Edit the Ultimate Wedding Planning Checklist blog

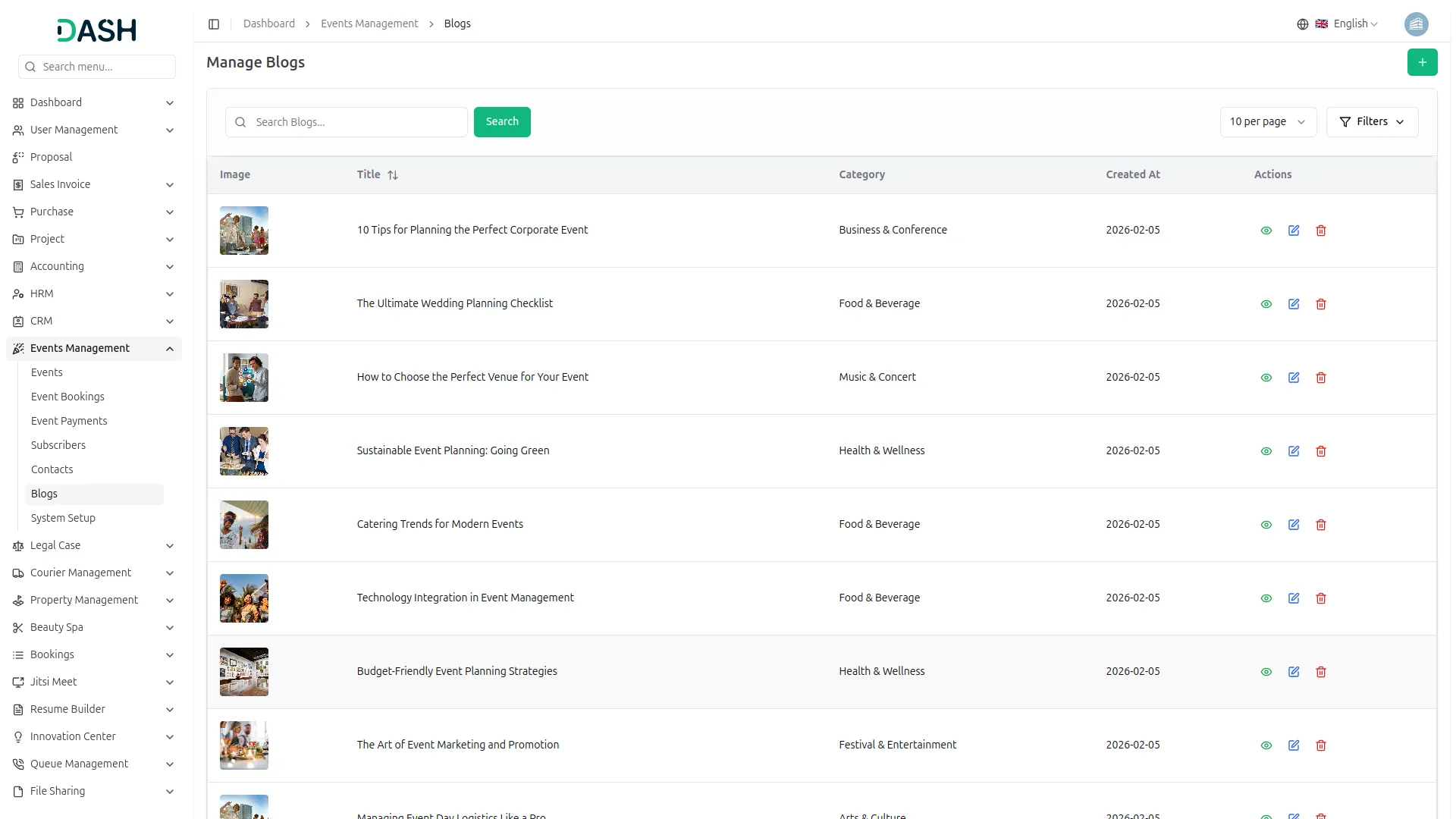point(1294,304)
